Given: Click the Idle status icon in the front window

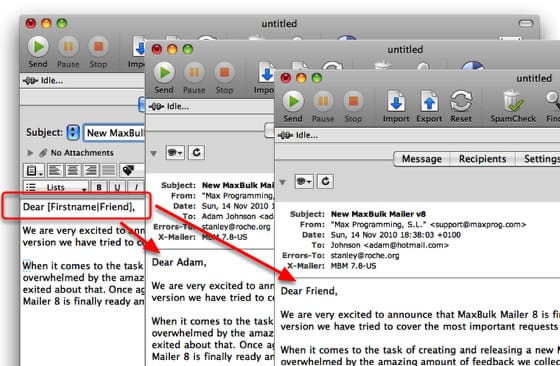Looking at the screenshot, I should coord(285,135).
